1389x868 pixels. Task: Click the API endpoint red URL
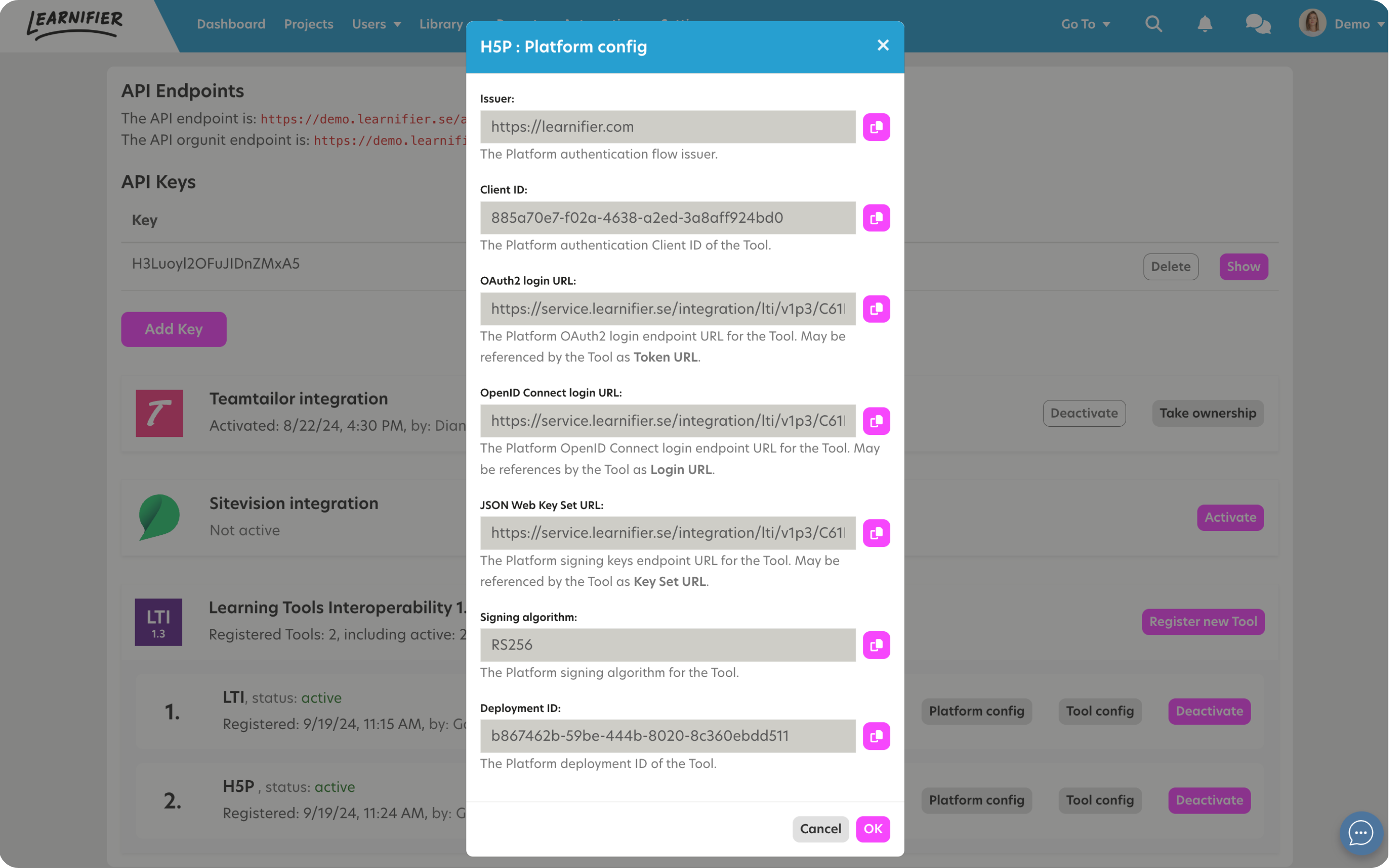tap(363, 120)
